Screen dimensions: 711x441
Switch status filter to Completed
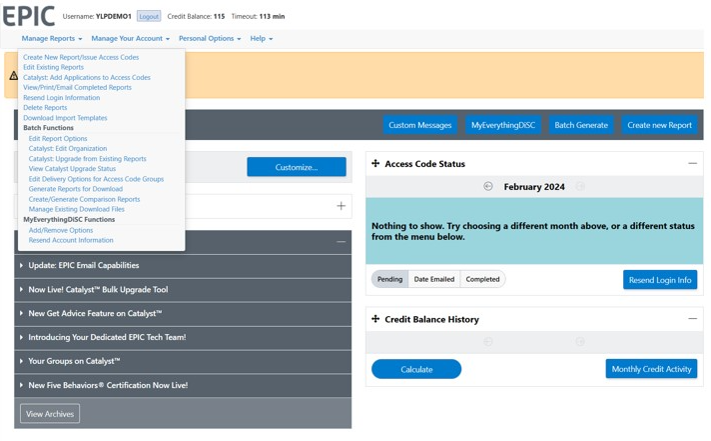pos(482,279)
